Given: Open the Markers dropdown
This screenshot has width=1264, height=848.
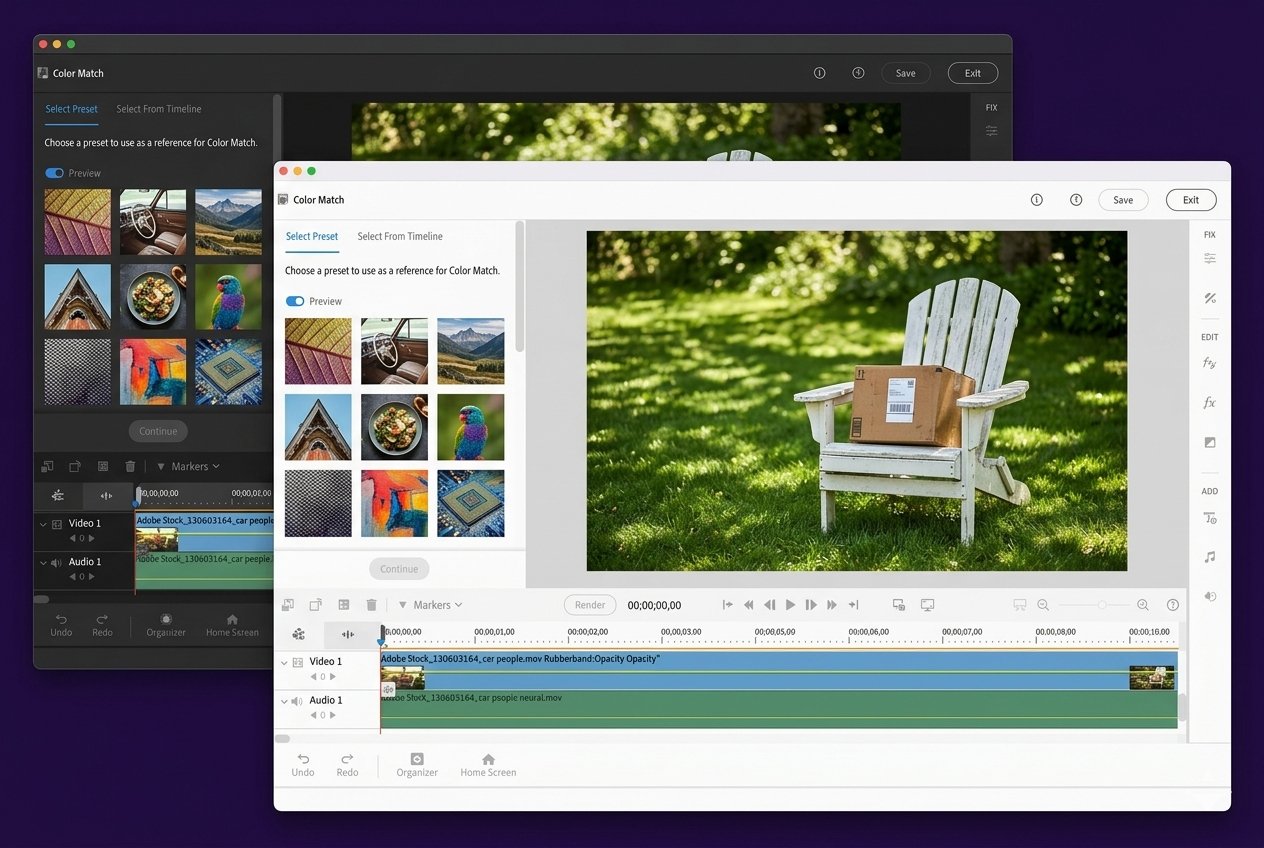Looking at the screenshot, I should 430,605.
